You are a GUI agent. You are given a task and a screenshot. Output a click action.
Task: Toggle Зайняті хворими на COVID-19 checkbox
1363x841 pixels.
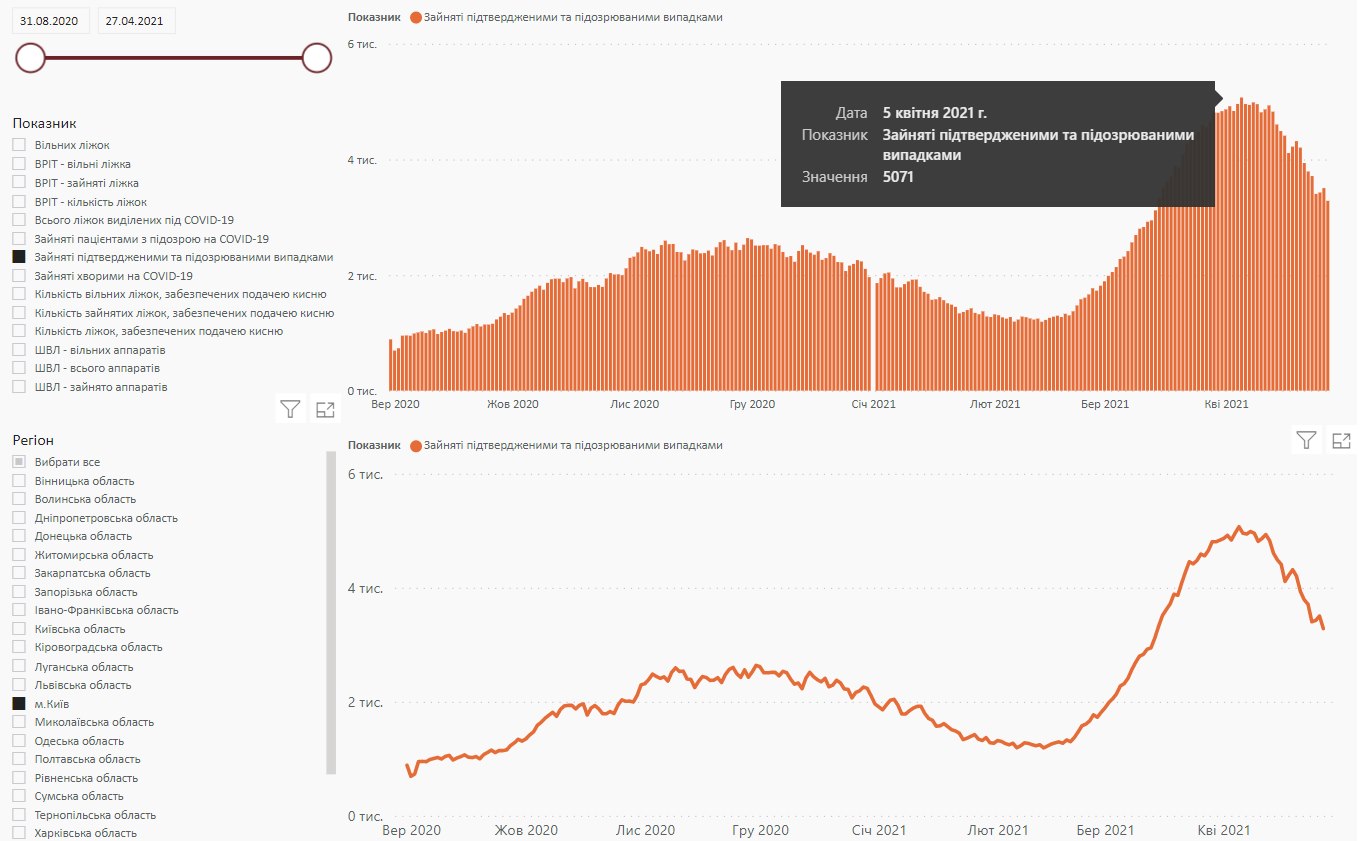[x=19, y=275]
